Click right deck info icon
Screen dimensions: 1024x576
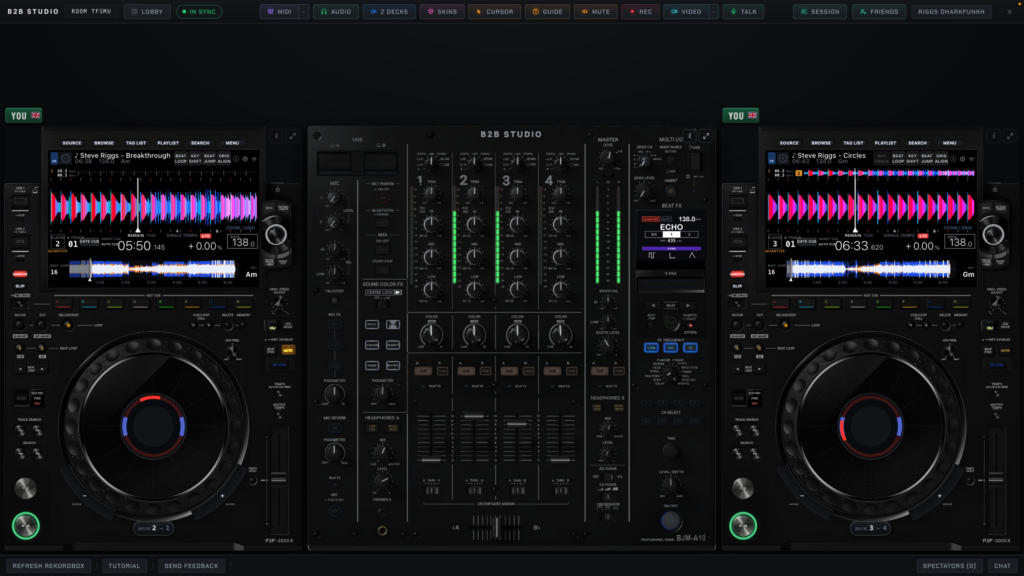(x=993, y=136)
